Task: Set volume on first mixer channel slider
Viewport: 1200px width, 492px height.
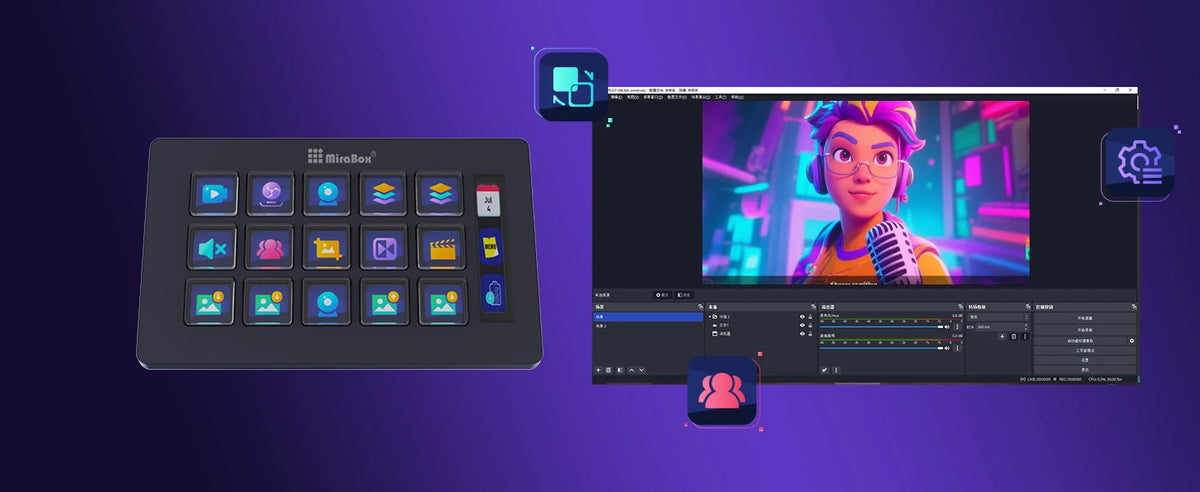Action: point(880,327)
